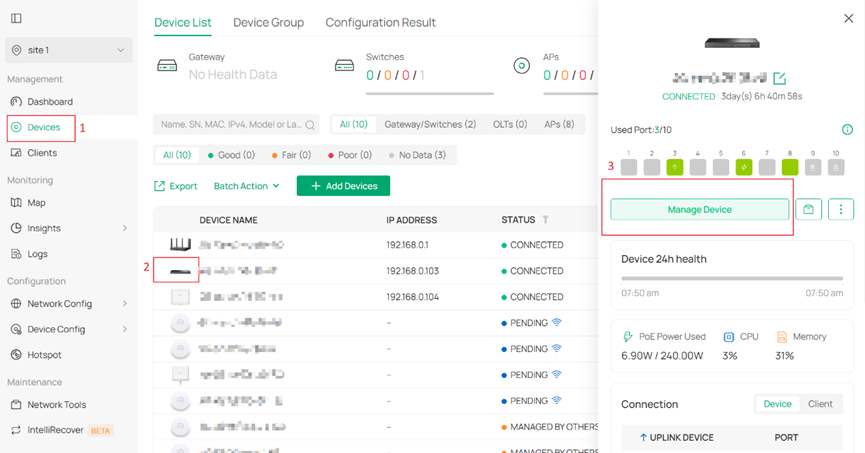
Task: Filter devices with Fair (0) health
Action: click(291, 155)
